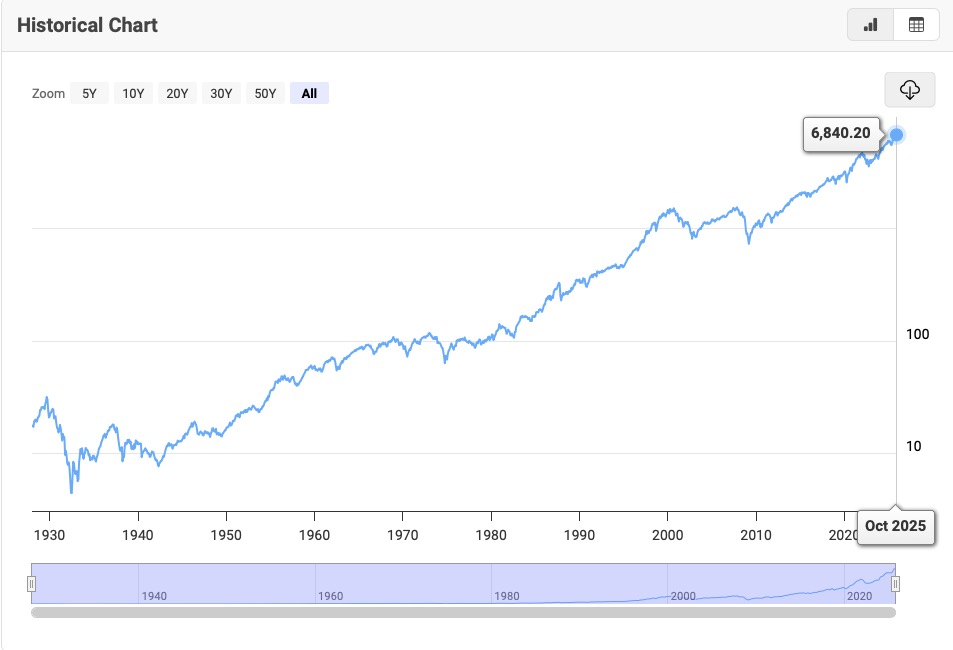953x650 pixels.
Task: Click the left navigator slider handle
Action: (x=31, y=583)
